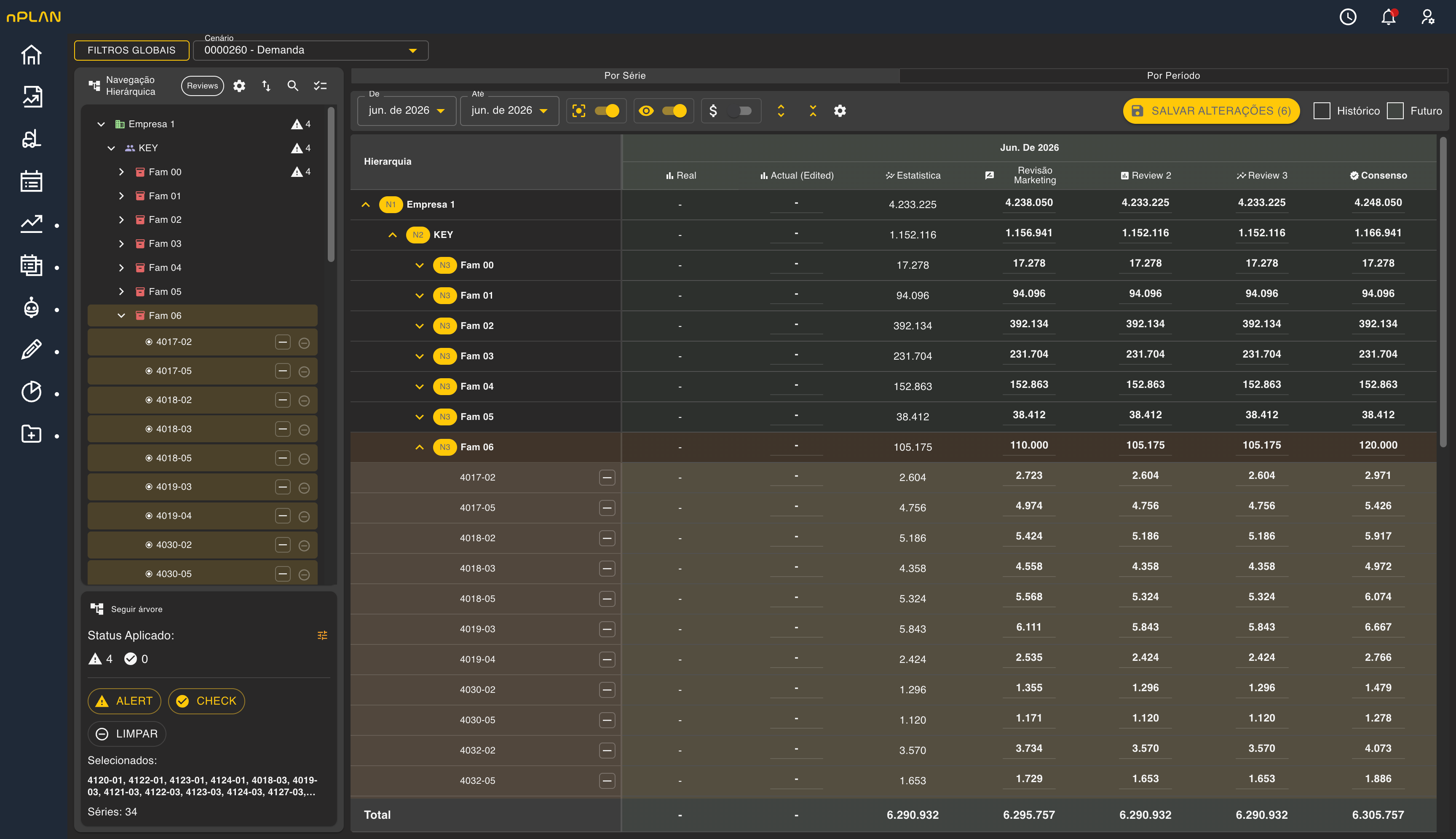This screenshot has height=839, width=1456.
Task: Open the home icon in sidebar
Action: point(31,55)
